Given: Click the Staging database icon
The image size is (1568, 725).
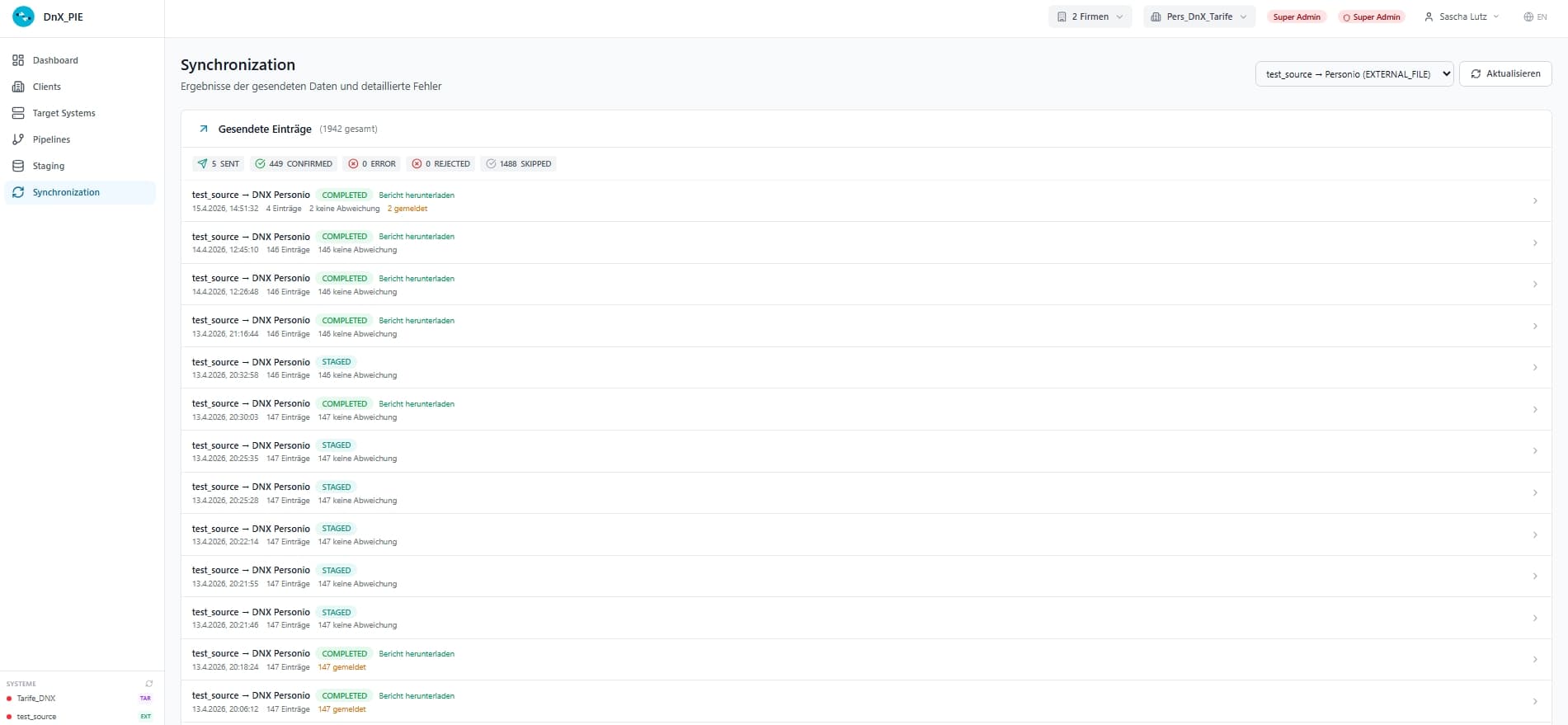Looking at the screenshot, I should point(18,166).
